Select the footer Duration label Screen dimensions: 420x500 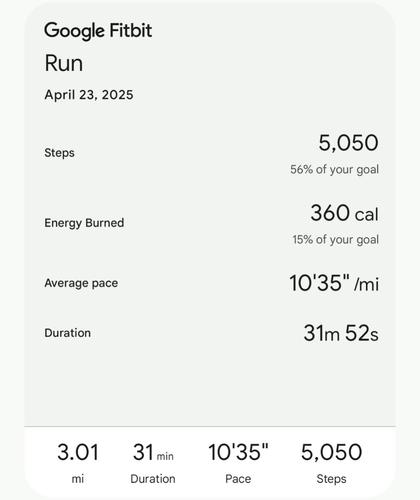pos(153,479)
